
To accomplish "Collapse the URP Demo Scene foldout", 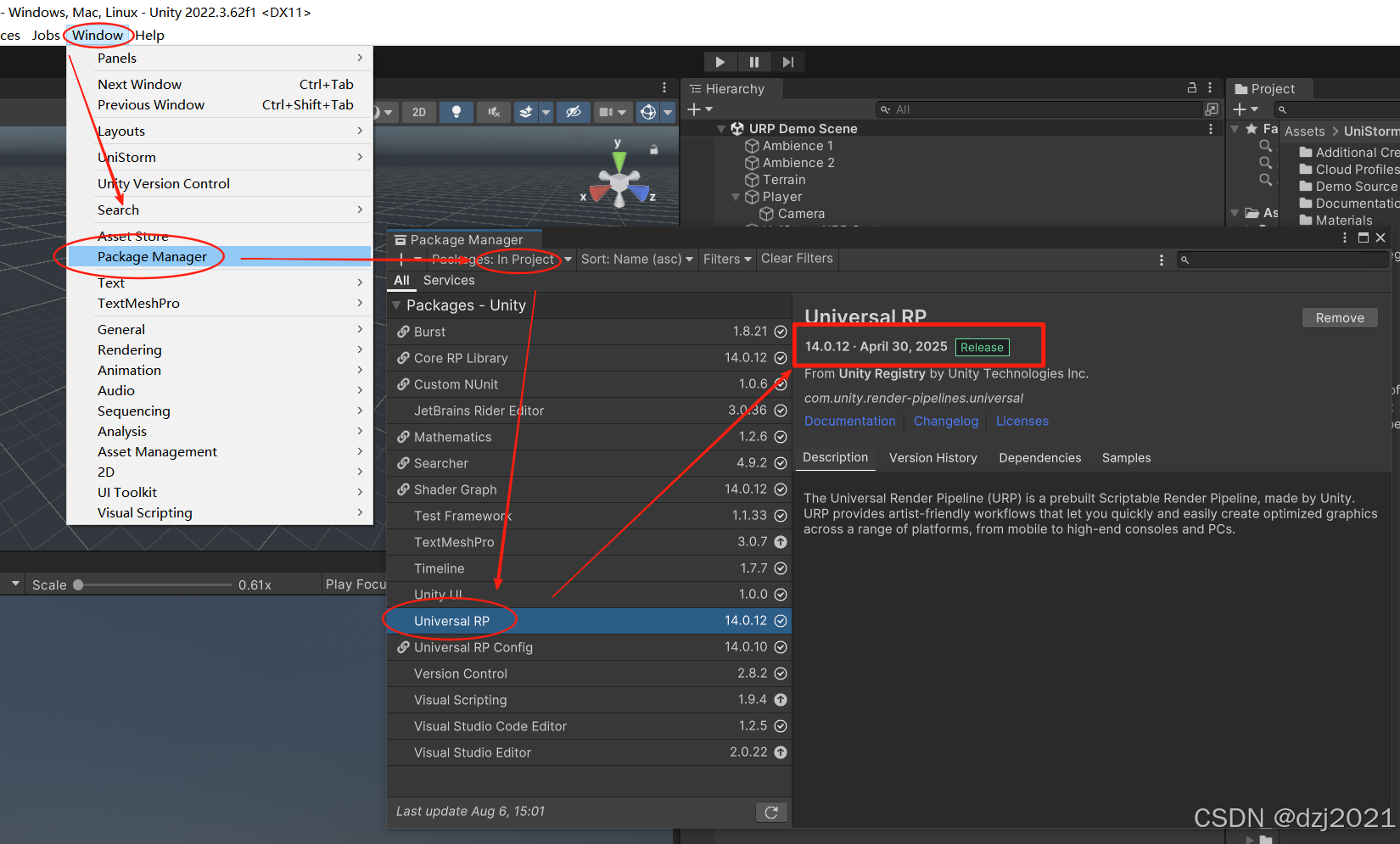I will (x=721, y=129).
